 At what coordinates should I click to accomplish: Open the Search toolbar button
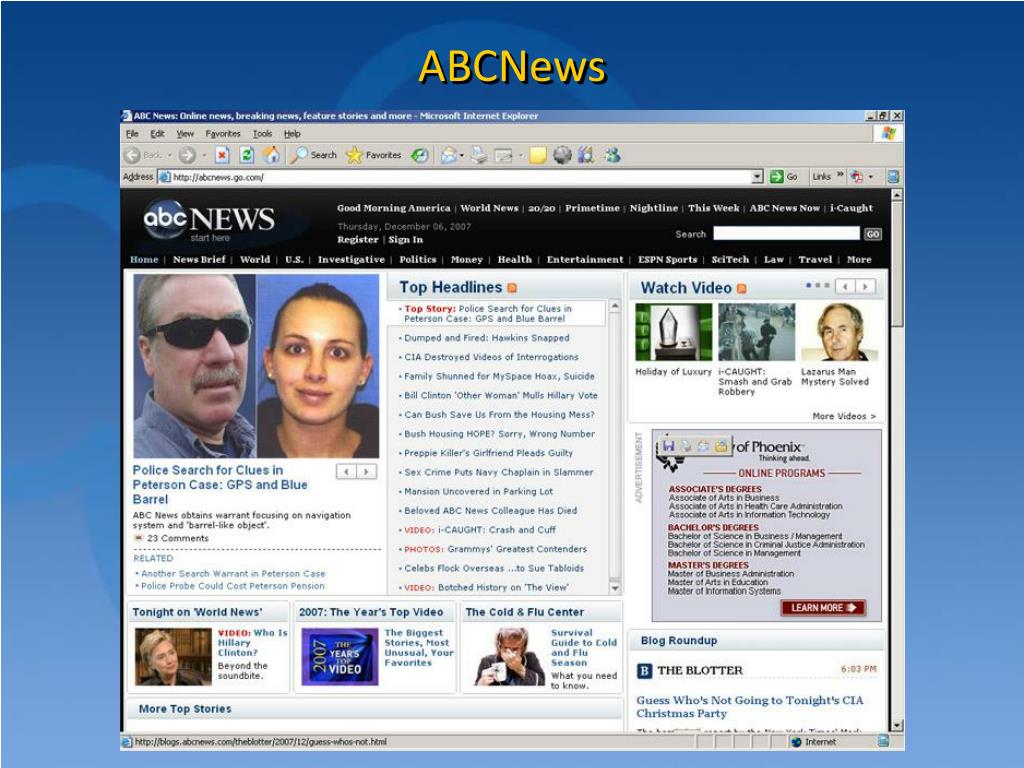click(314, 155)
